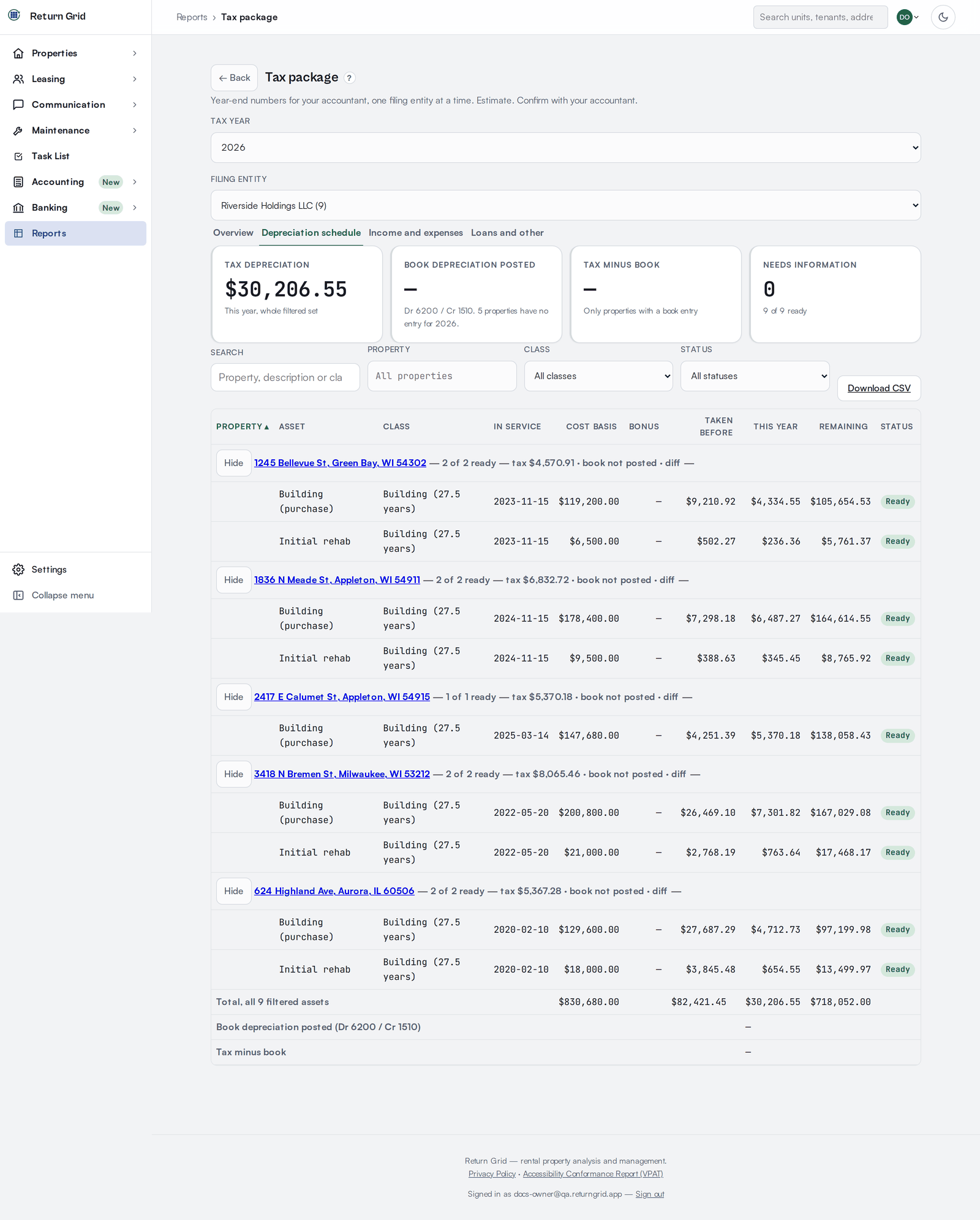Open Leasing via its people icon

pos(18,79)
